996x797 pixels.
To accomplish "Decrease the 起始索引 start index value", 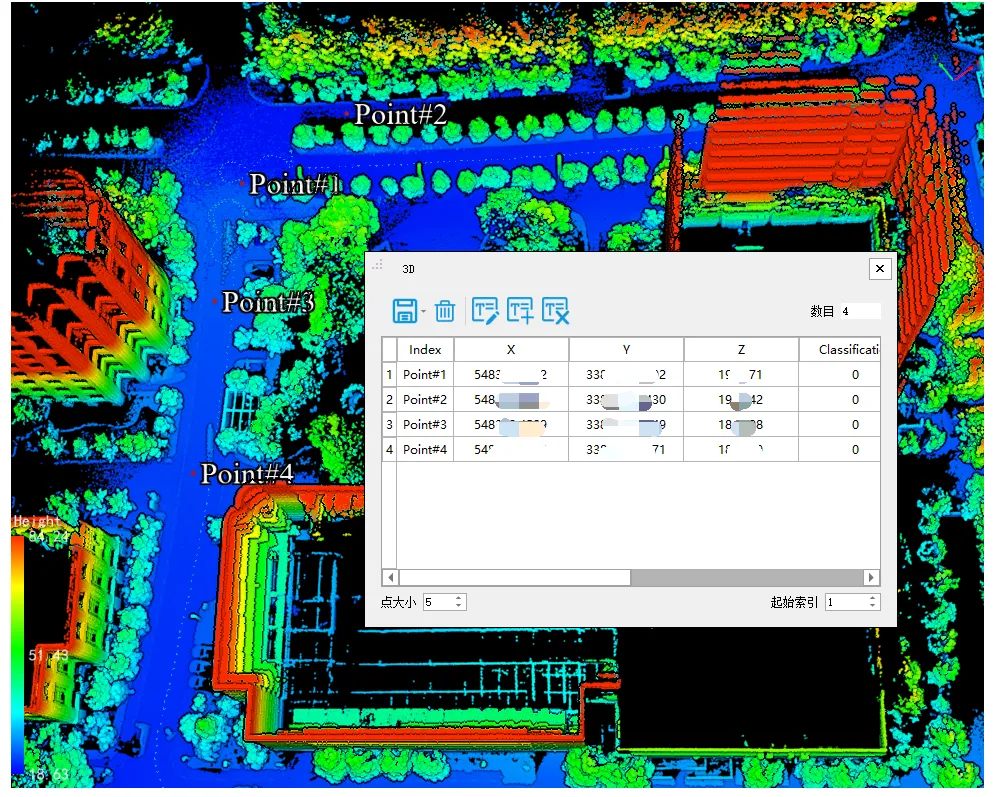I will click(873, 606).
